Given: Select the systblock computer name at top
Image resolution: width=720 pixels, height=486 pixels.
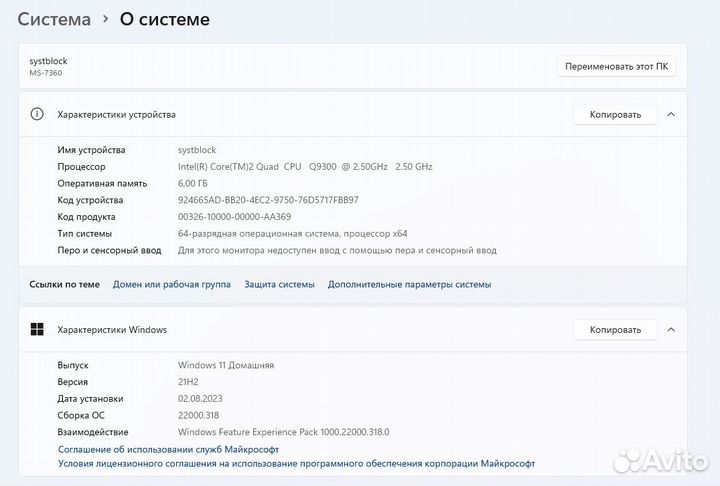Looking at the screenshot, I should [48, 61].
